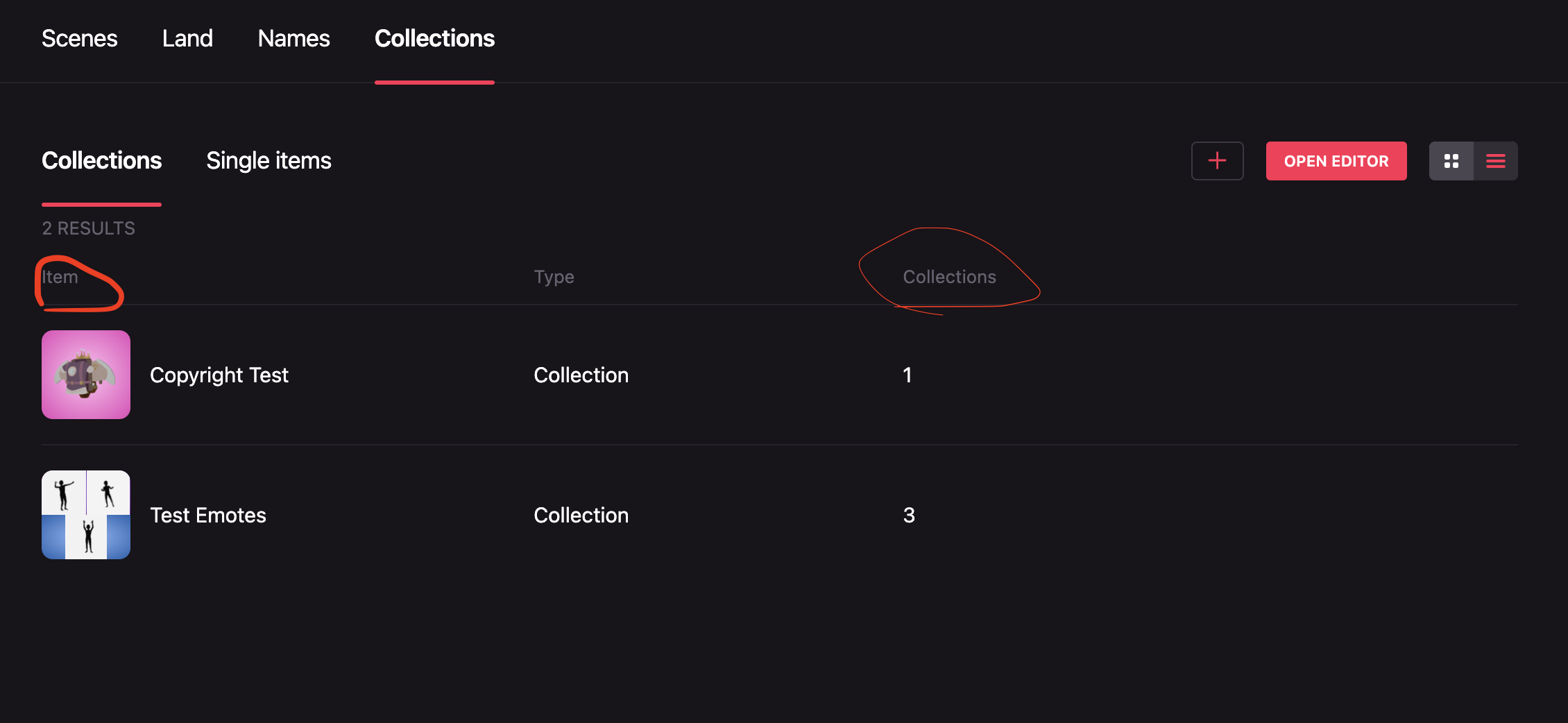Open the Collections tab
Viewport: 1568px width, 723px height.
[434, 38]
